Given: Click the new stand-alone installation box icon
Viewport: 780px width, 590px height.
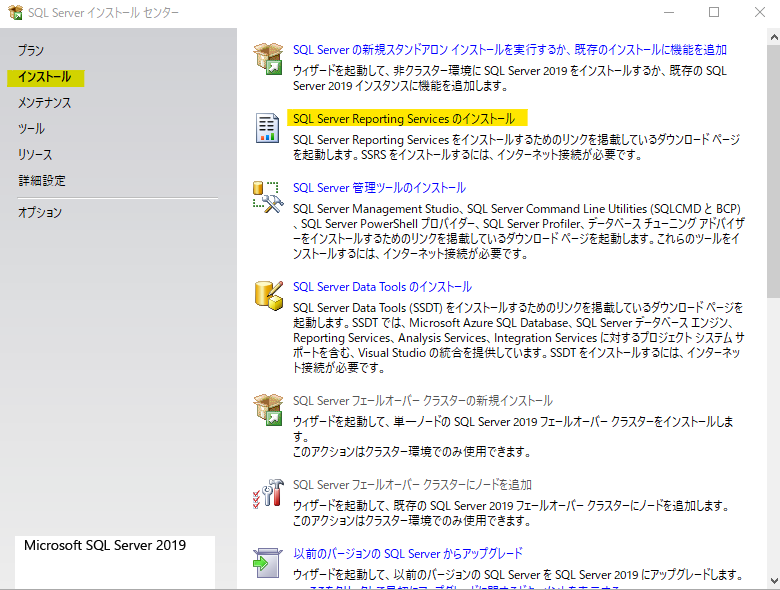Looking at the screenshot, I should [x=268, y=59].
